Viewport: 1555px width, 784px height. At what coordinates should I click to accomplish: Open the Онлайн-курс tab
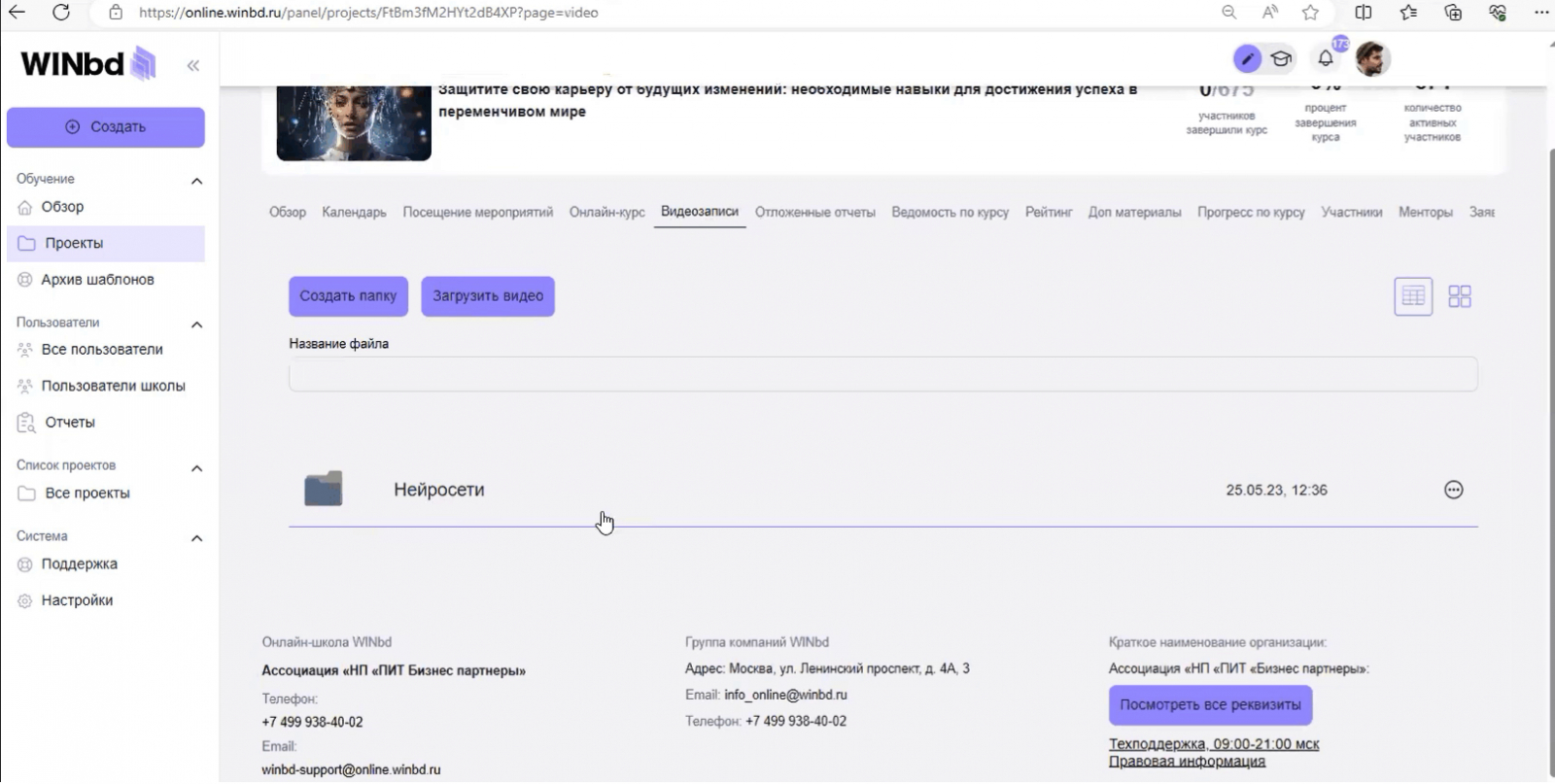(x=607, y=212)
